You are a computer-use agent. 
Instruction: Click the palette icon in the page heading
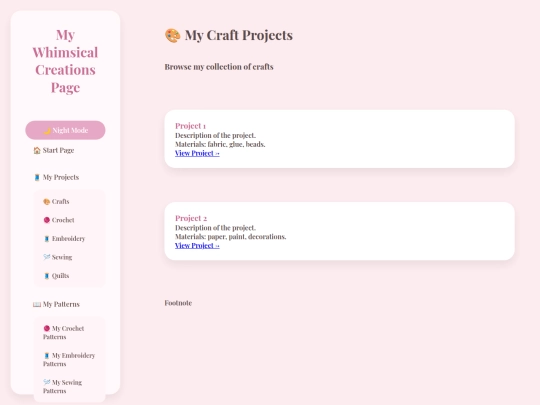click(173, 35)
